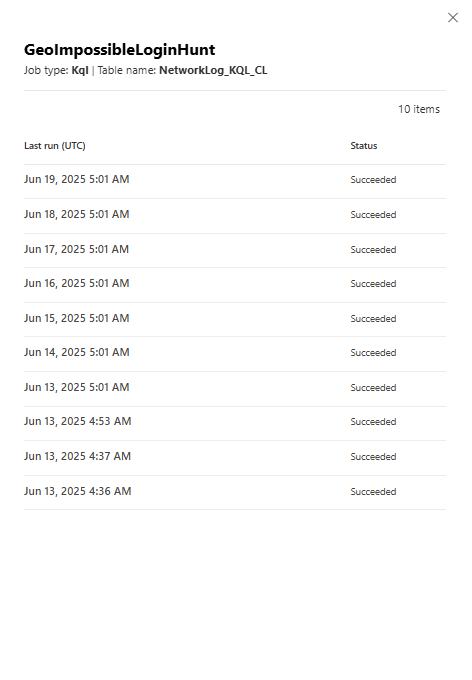Select the Jun 13, 2025 4:36 AM run
This screenshot has width=472, height=680.
point(235,493)
